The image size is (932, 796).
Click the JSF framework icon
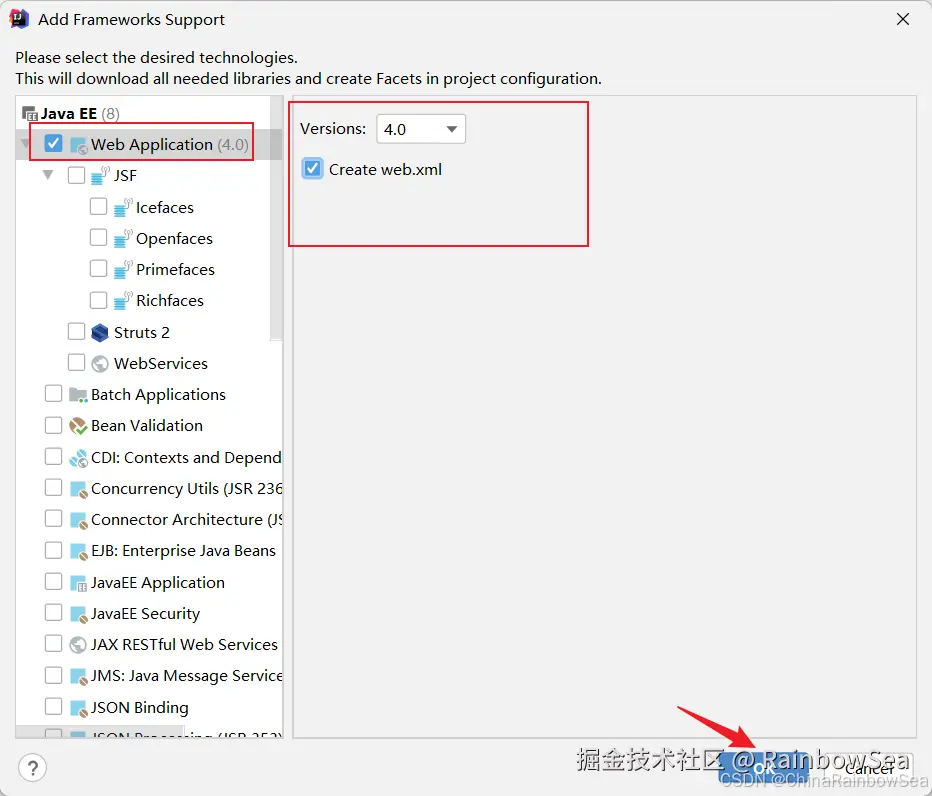pyautogui.click(x=100, y=175)
